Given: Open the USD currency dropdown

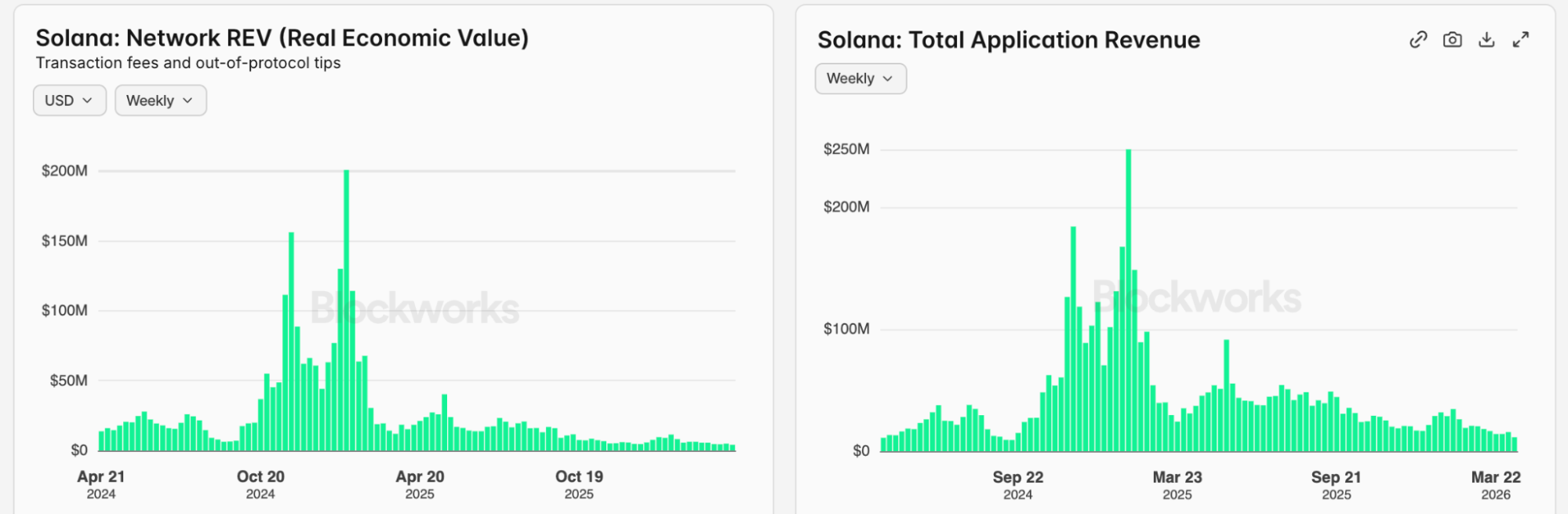Looking at the screenshot, I should [69, 100].
